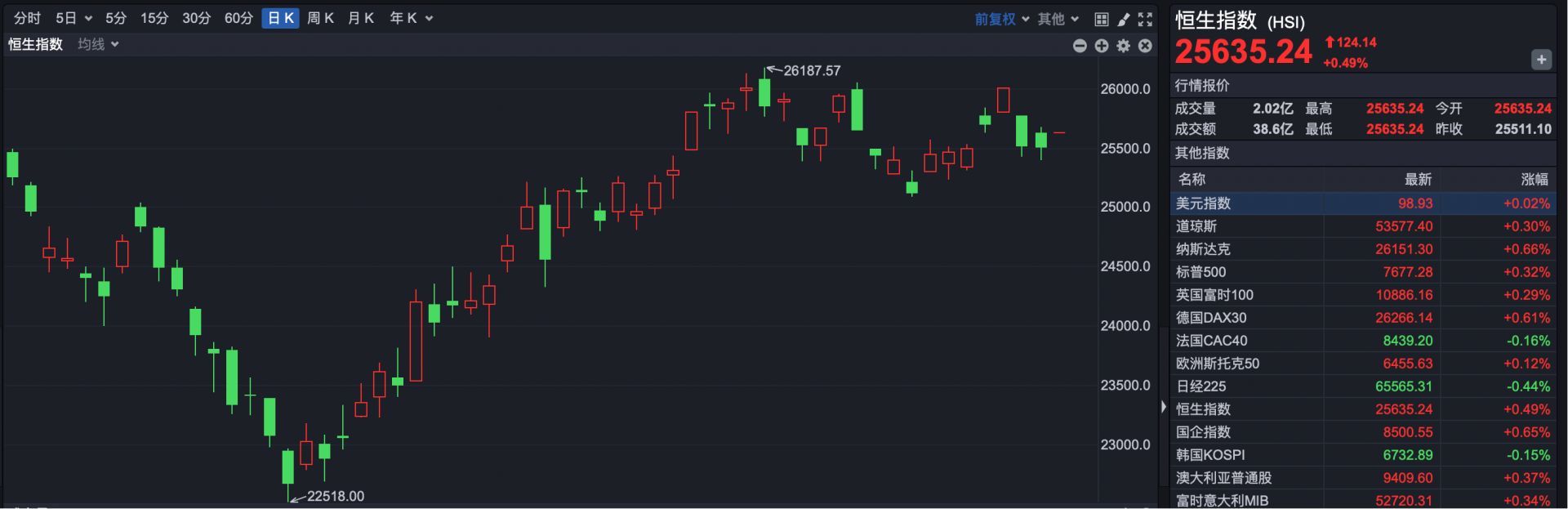1568x509 pixels.
Task: Click the 昨收 value 25511.10
Action: coord(1522,129)
